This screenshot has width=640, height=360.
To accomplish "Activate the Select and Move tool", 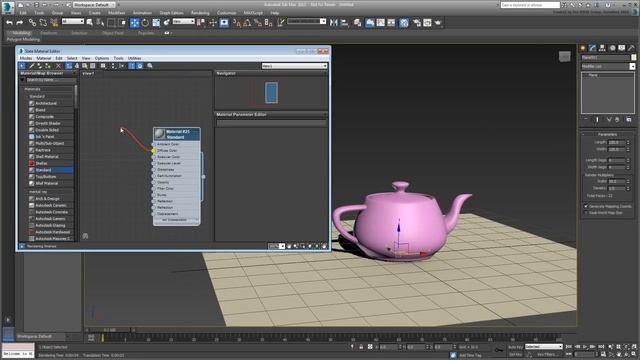I will pos(134,23).
